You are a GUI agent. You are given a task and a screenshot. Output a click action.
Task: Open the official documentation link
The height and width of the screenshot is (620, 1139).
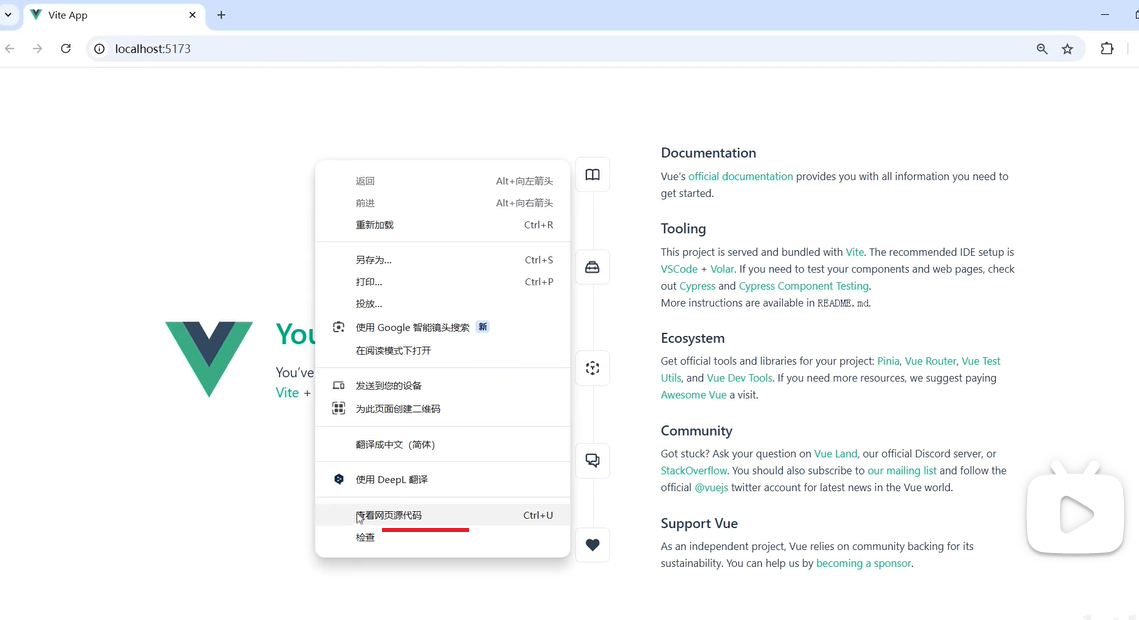point(740,176)
